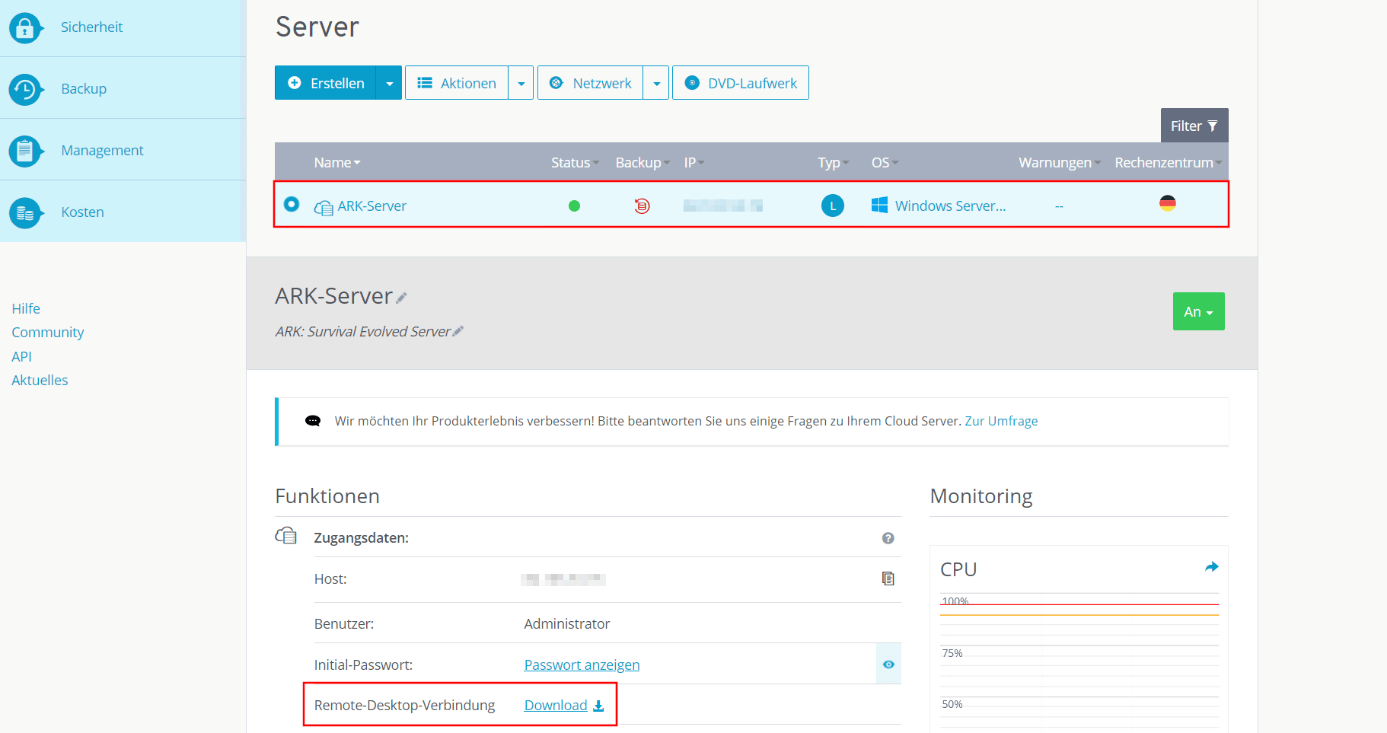Open the Zur Umfrage survey link
Viewport: 1387px width, 733px height.
1001,421
